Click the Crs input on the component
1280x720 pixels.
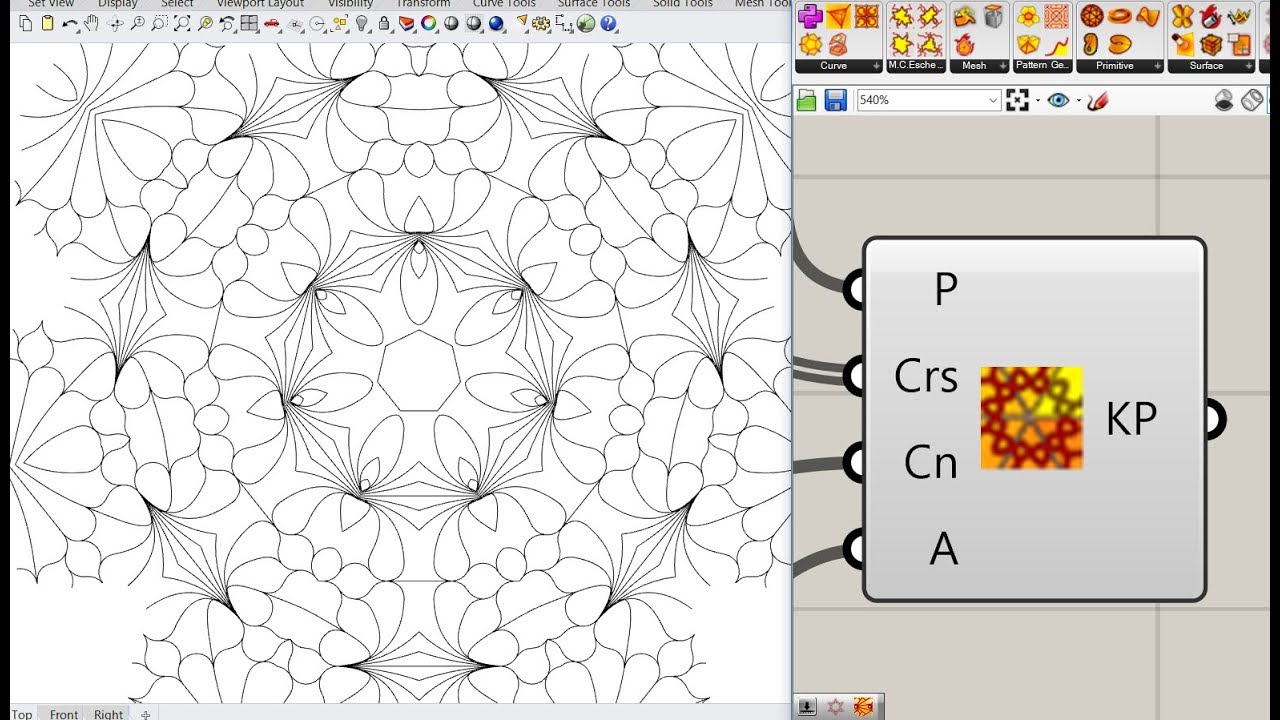click(x=926, y=377)
